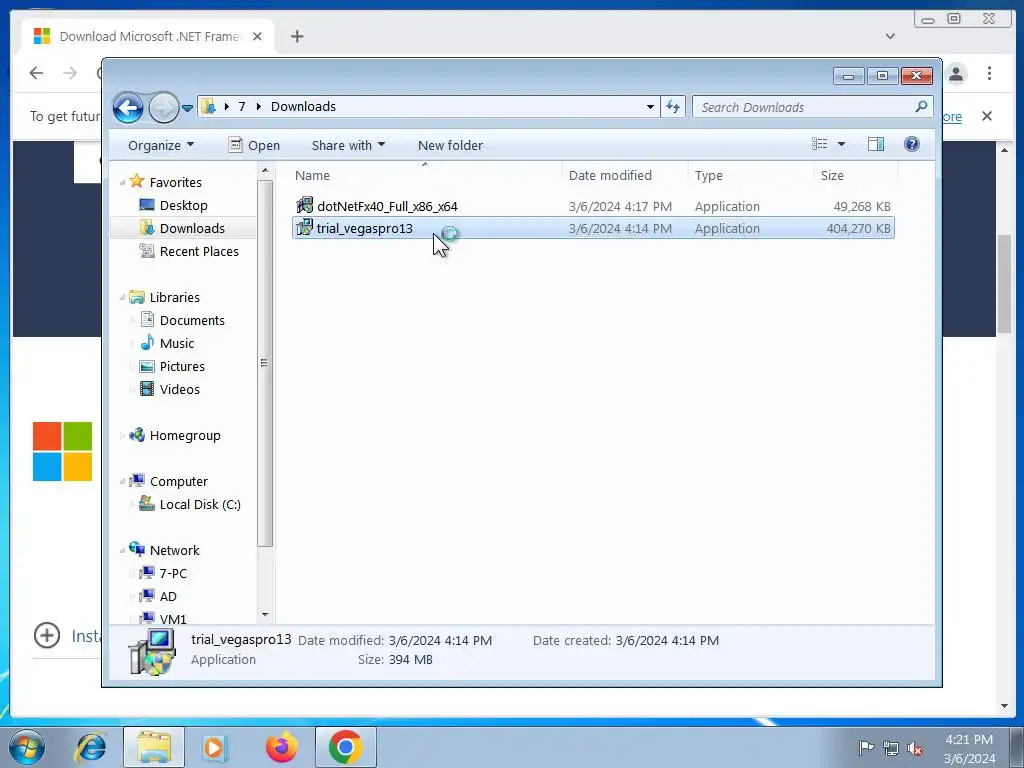Screen dimensions: 1024x768
Task: Collapse the Favorites group
Action: (x=123, y=183)
